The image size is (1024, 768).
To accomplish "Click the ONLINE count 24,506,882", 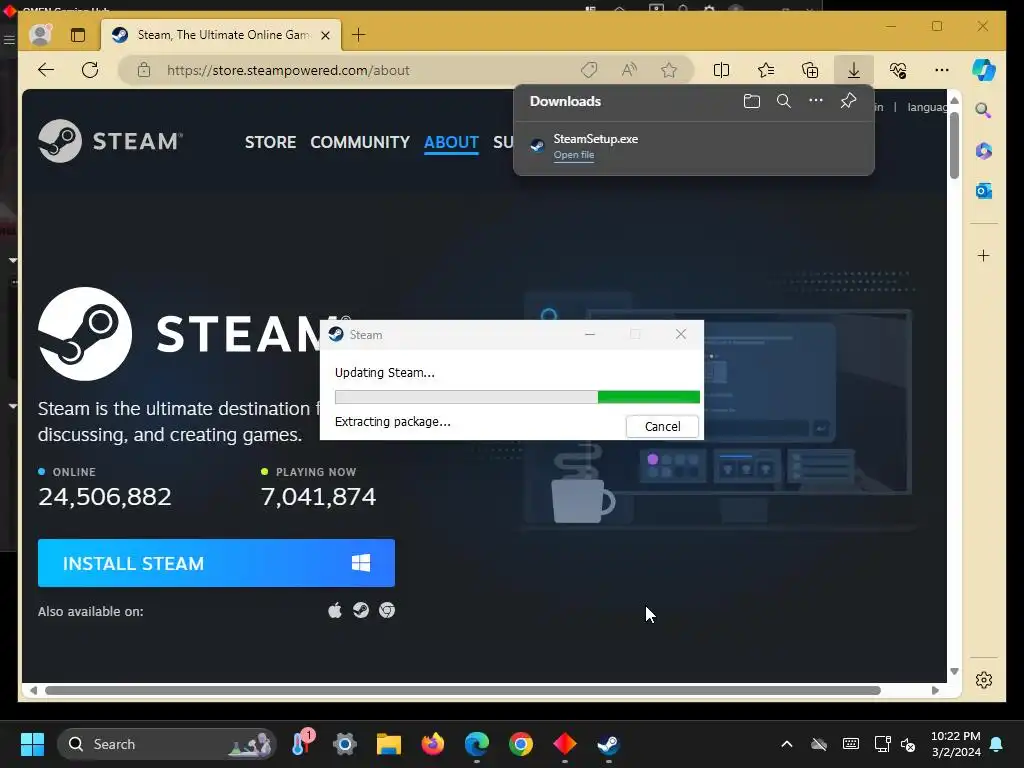I will coord(104,497).
